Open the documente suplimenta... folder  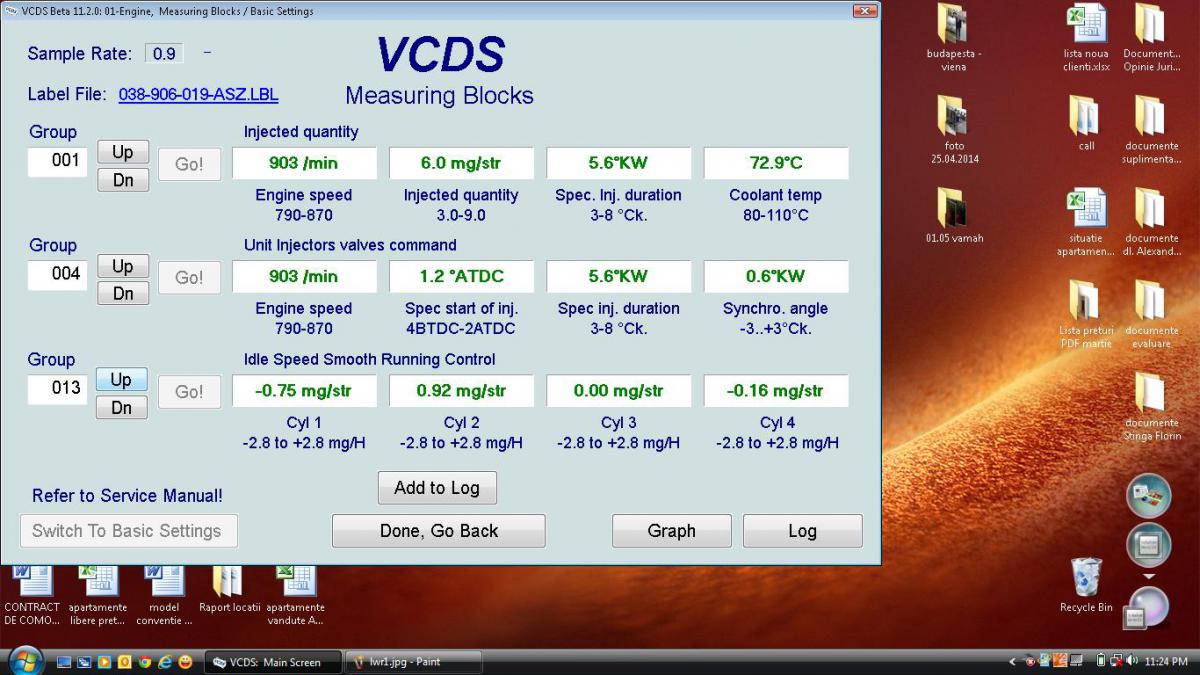[x=1151, y=130]
